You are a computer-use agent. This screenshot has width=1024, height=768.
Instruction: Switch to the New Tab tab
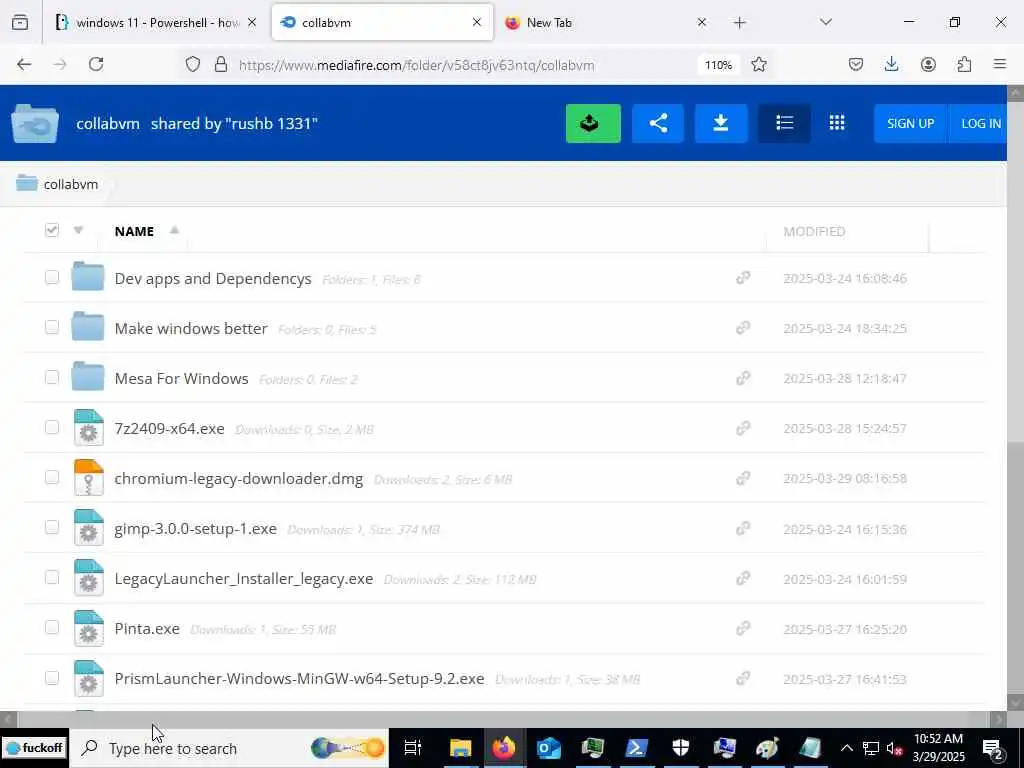point(604,23)
